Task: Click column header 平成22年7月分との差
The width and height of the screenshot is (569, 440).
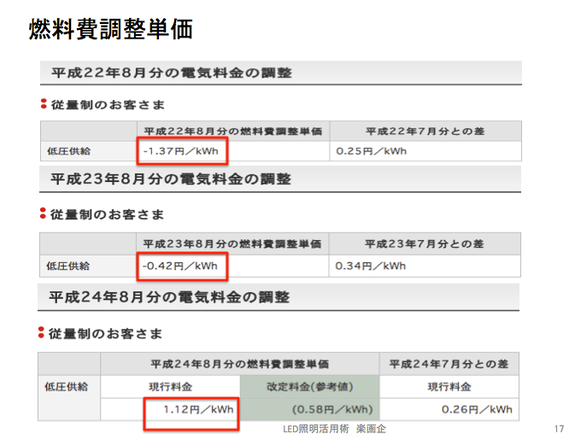Action: coord(425,131)
